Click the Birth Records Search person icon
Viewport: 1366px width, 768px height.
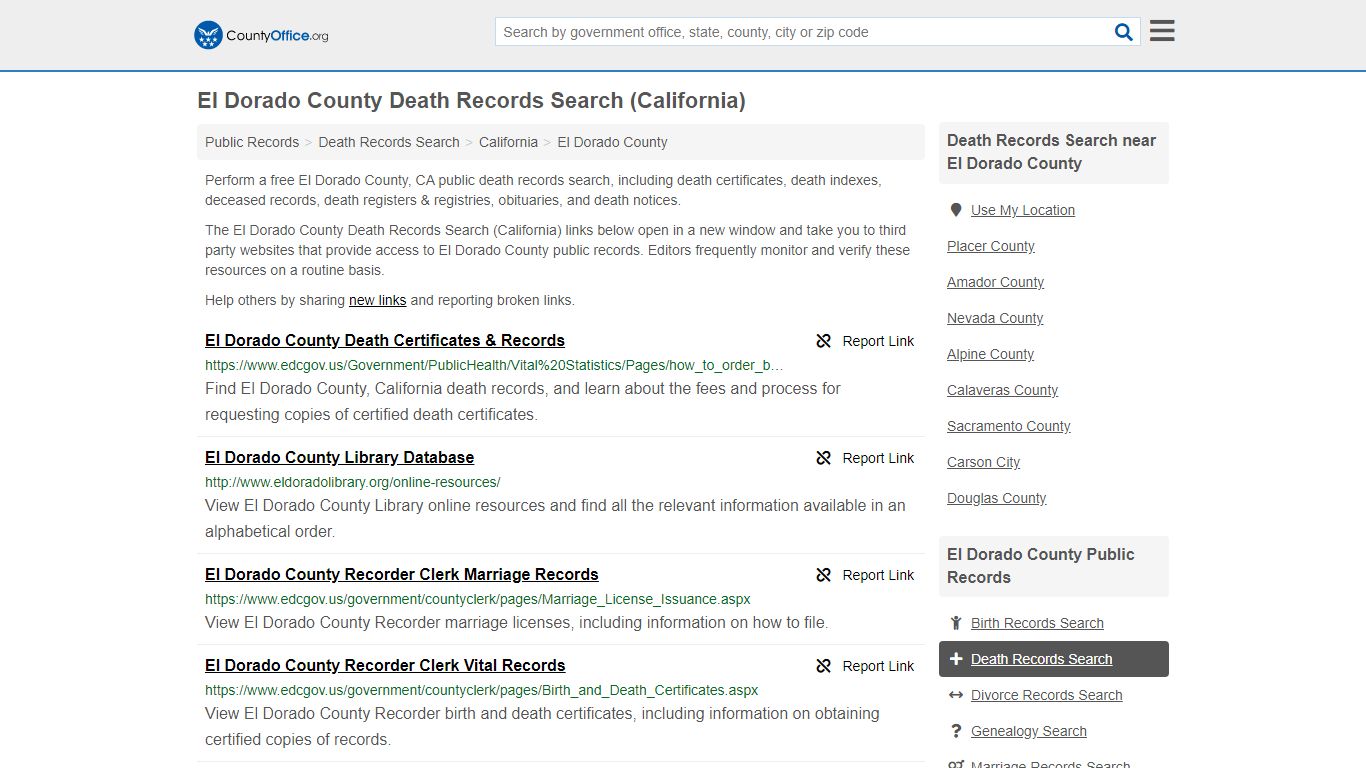(956, 623)
